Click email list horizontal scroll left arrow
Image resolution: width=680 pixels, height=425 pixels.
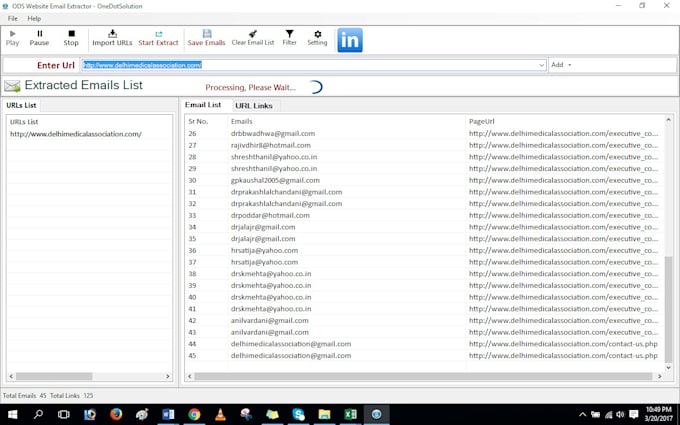coord(190,376)
